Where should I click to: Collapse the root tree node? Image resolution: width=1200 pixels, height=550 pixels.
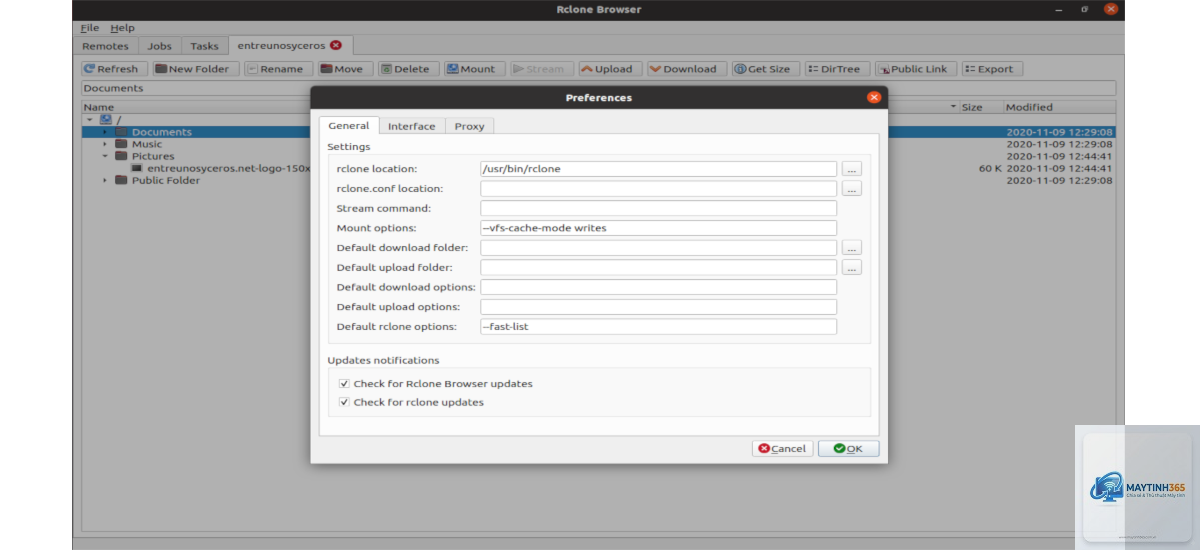[x=89, y=120]
